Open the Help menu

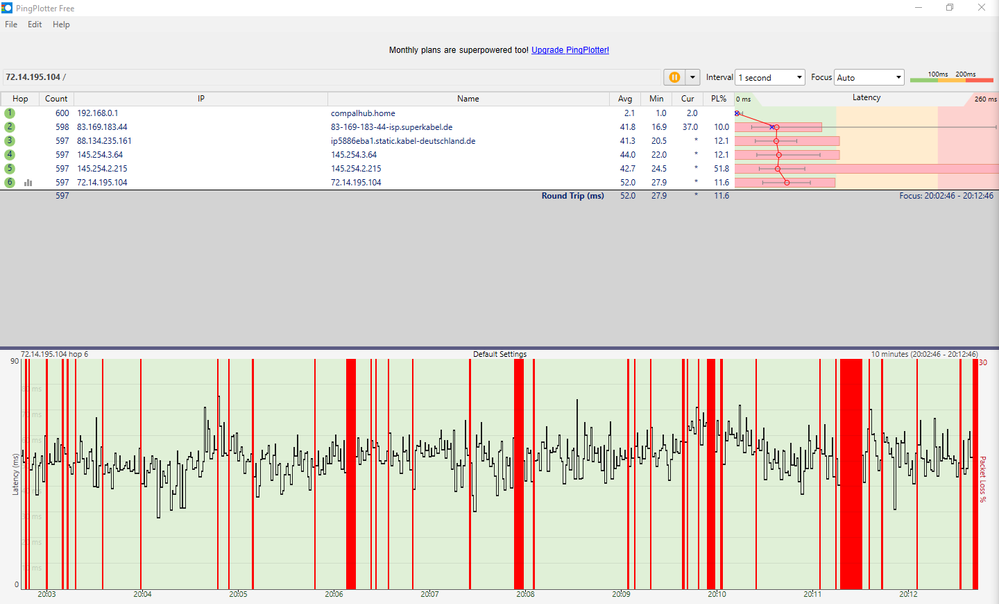pyautogui.click(x=61, y=24)
